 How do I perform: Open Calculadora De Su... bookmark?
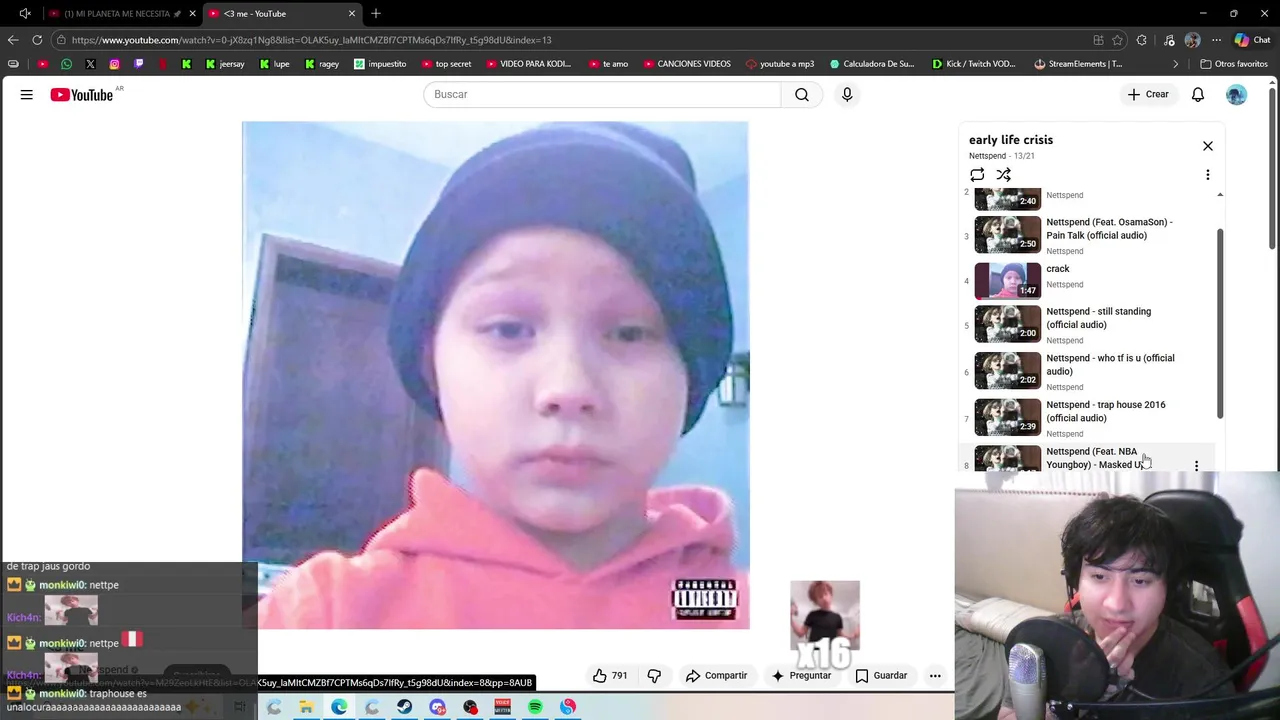coord(871,64)
